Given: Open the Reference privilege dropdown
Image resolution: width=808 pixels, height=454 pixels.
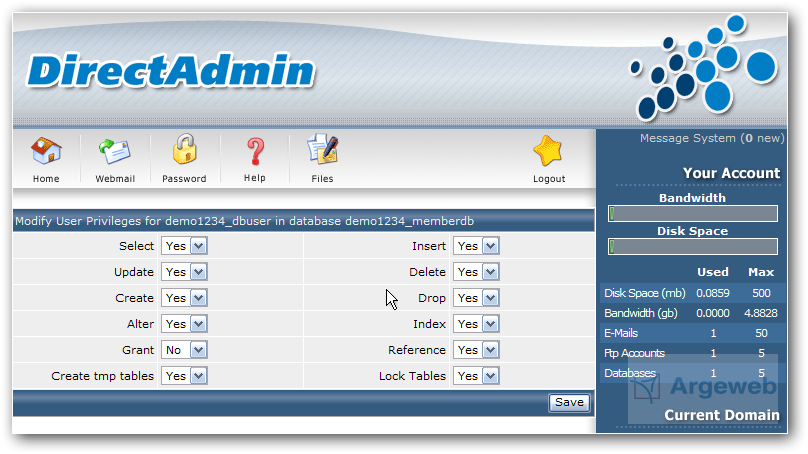Looking at the screenshot, I should (476, 350).
